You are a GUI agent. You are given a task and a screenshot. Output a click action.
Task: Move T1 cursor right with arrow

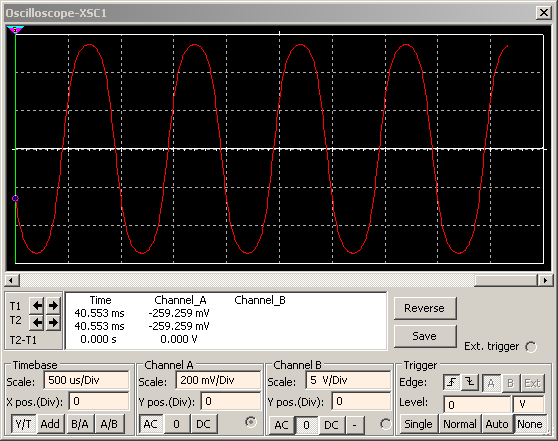[53, 305]
